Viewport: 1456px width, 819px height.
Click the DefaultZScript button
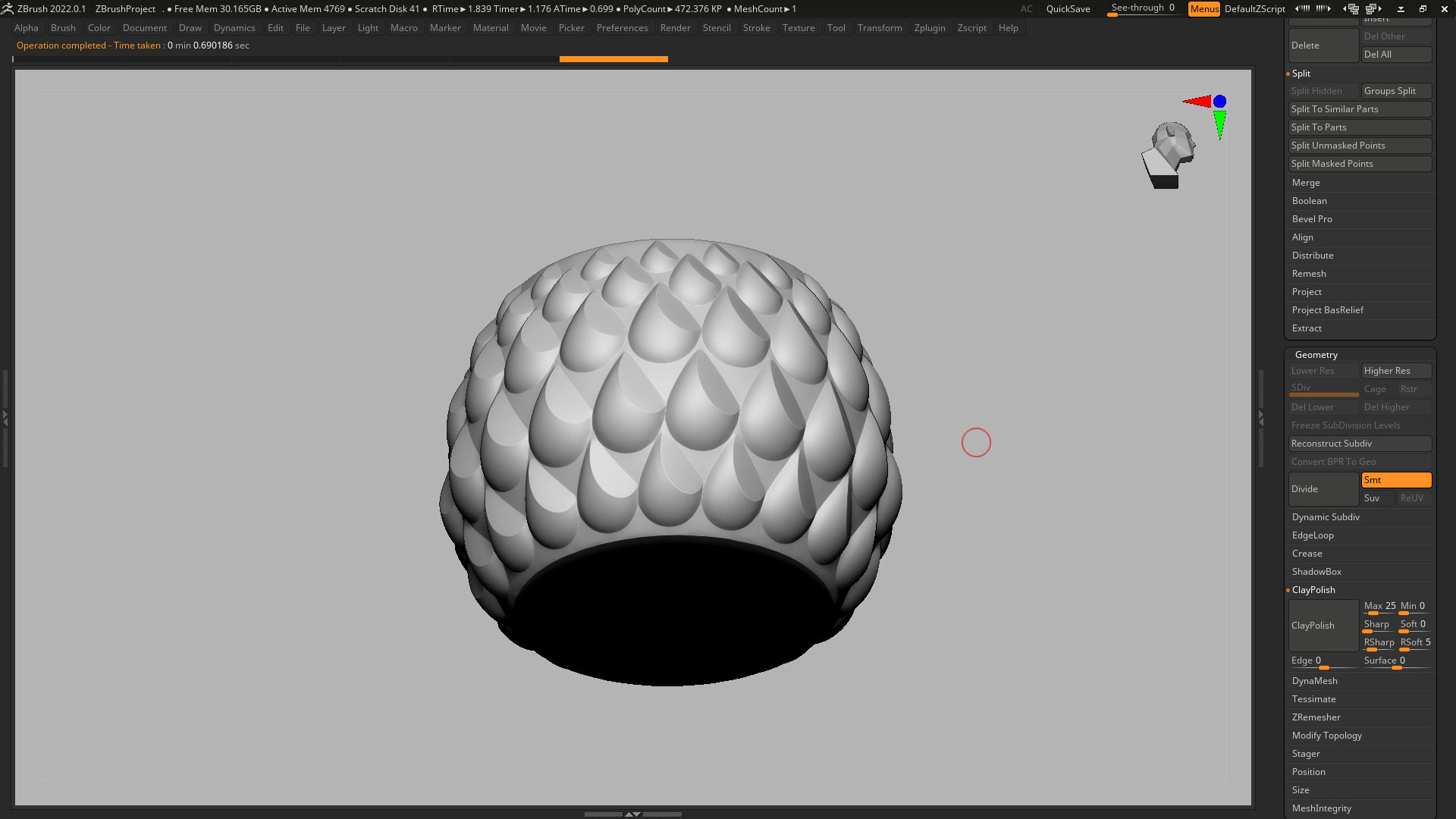(x=1254, y=9)
